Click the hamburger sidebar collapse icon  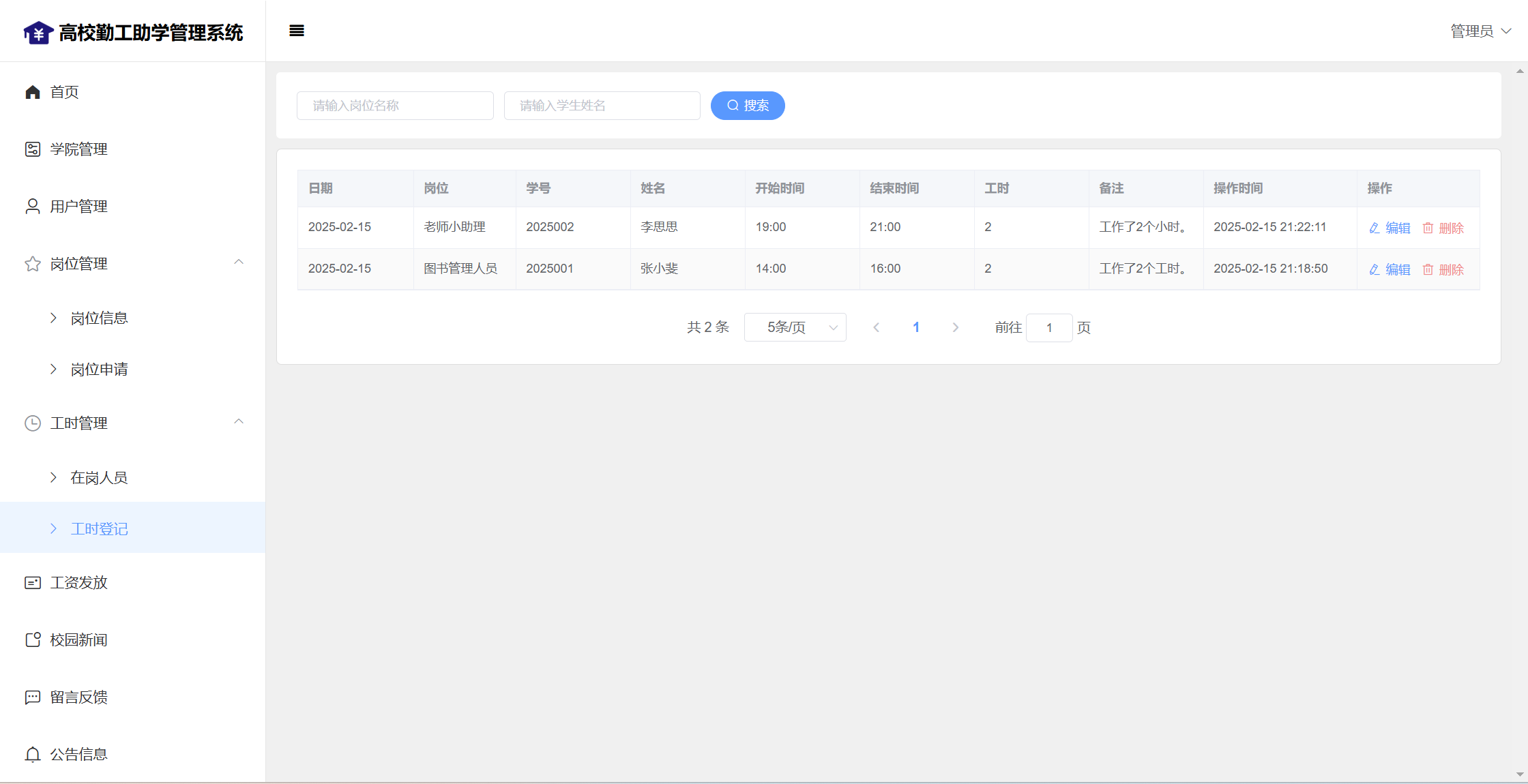[x=296, y=31]
